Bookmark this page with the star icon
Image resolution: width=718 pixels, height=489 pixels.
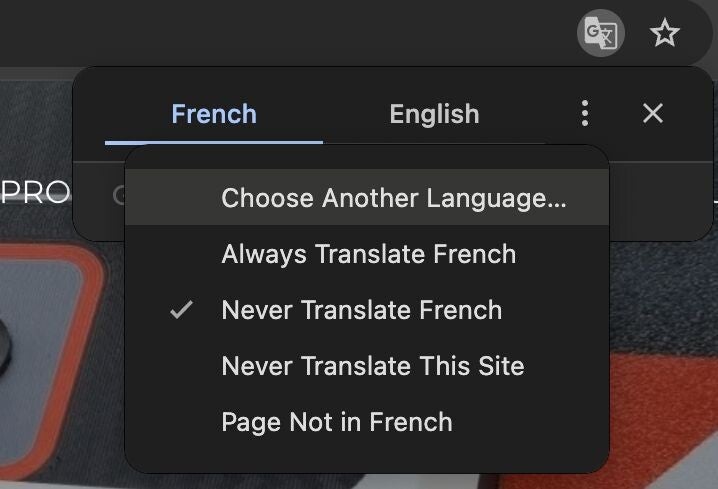(x=664, y=35)
